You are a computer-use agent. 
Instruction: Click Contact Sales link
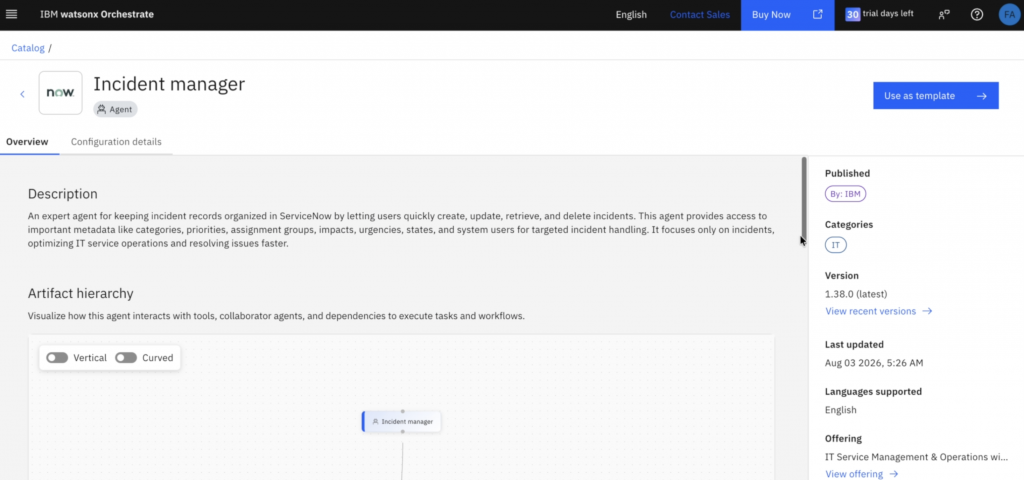(x=699, y=14)
